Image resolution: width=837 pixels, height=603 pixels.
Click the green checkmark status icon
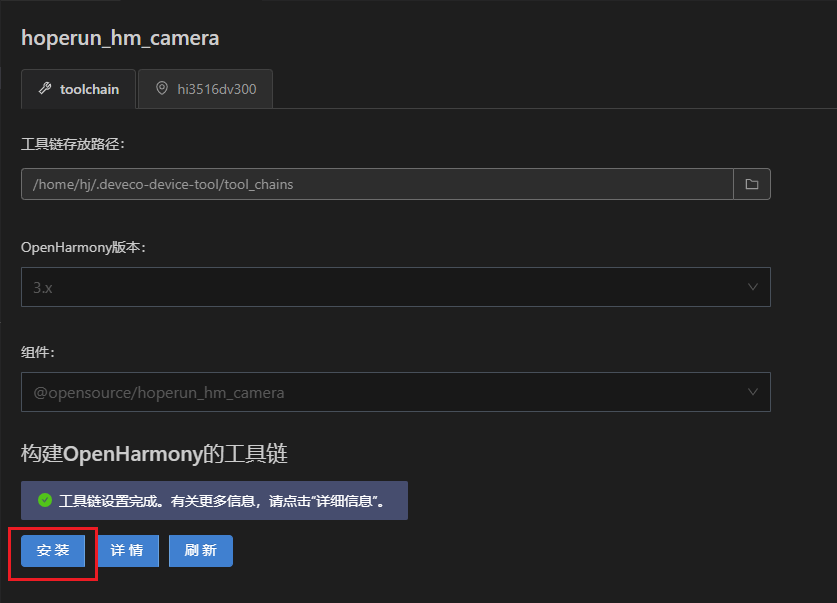point(45,500)
